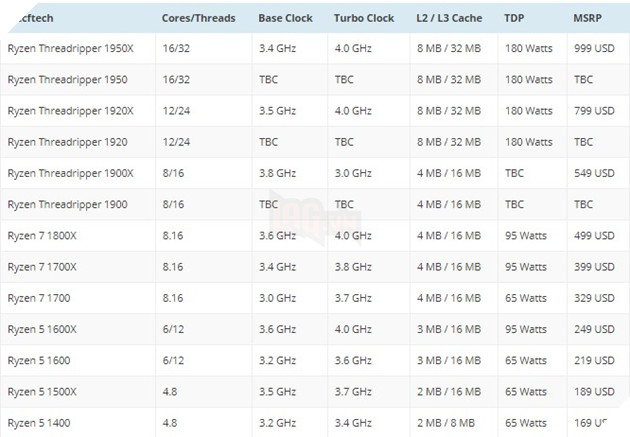Select the Ryzen Threadripper 1950X row name
The image size is (630, 437).
tap(70, 49)
